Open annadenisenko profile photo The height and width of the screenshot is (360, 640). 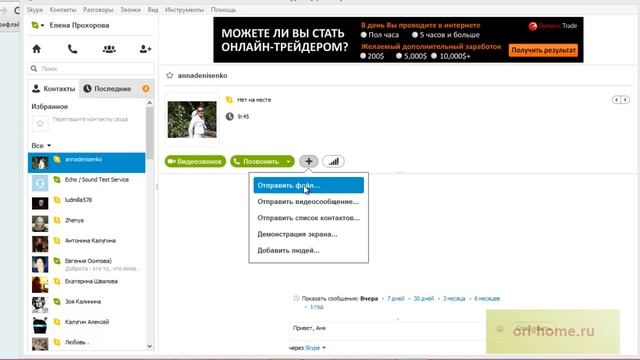(192, 120)
